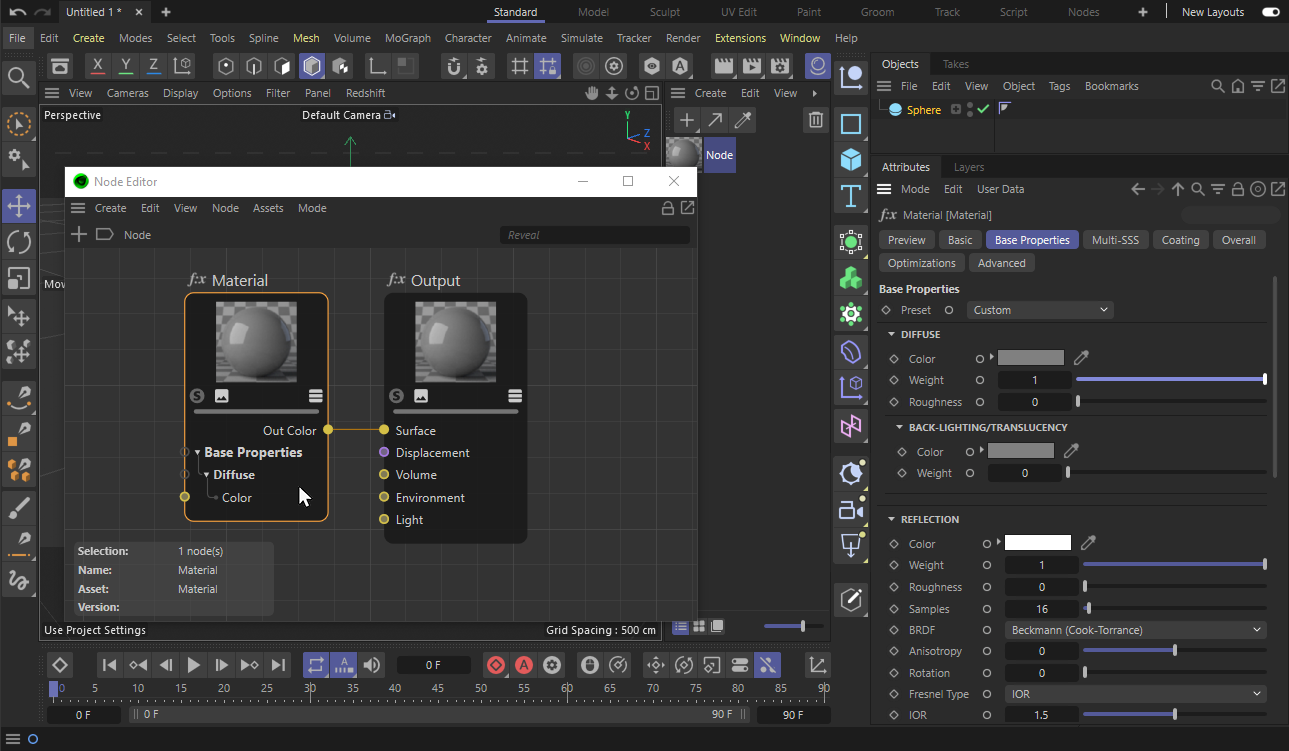This screenshot has width=1289, height=751.
Task: Toggle the X axis lock
Action: [x=97, y=66]
